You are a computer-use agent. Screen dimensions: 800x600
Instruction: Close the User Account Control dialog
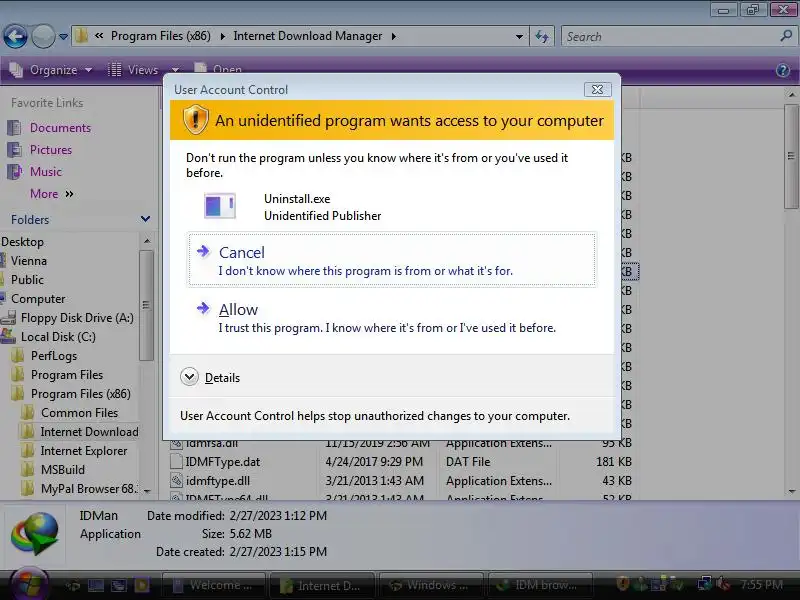tap(597, 89)
